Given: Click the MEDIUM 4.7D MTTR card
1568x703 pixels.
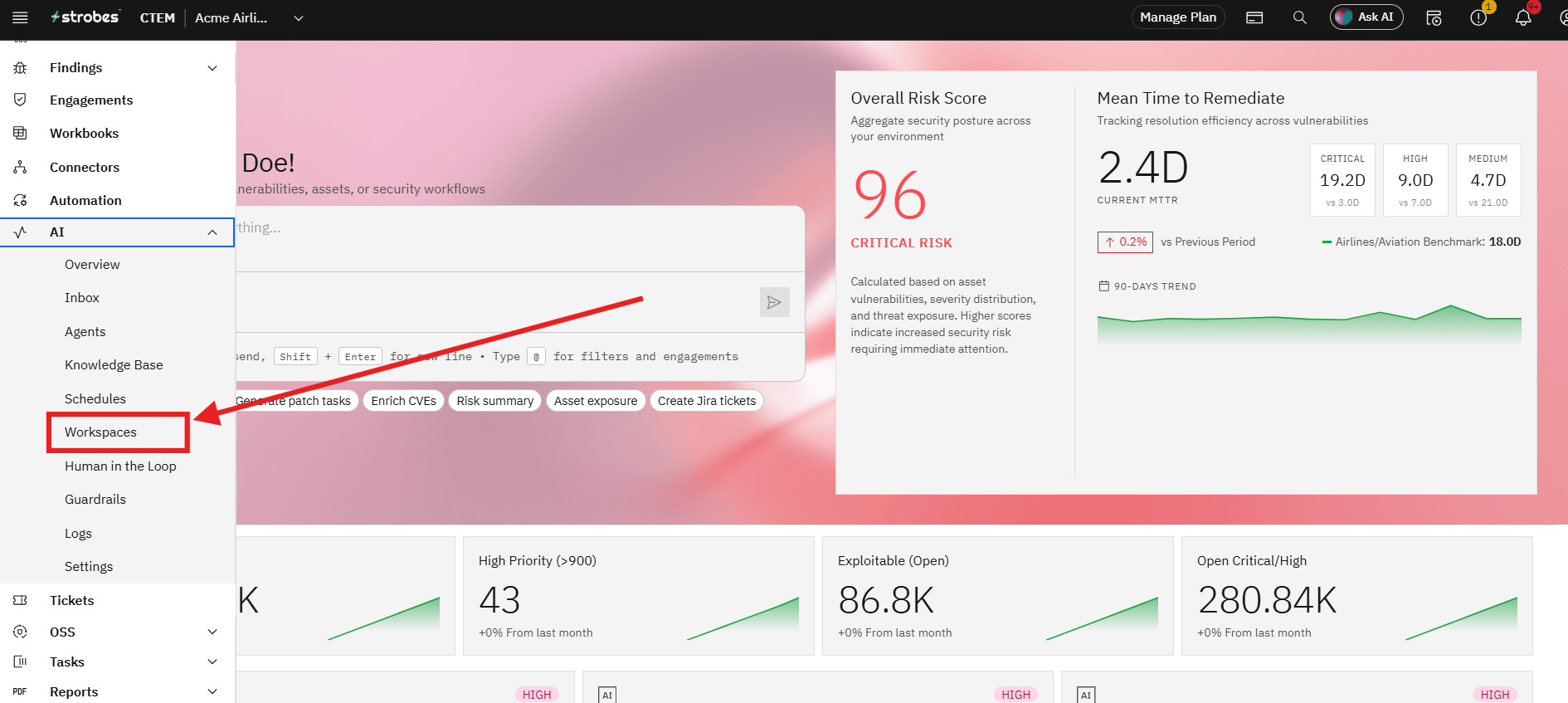Looking at the screenshot, I should click(x=1488, y=180).
